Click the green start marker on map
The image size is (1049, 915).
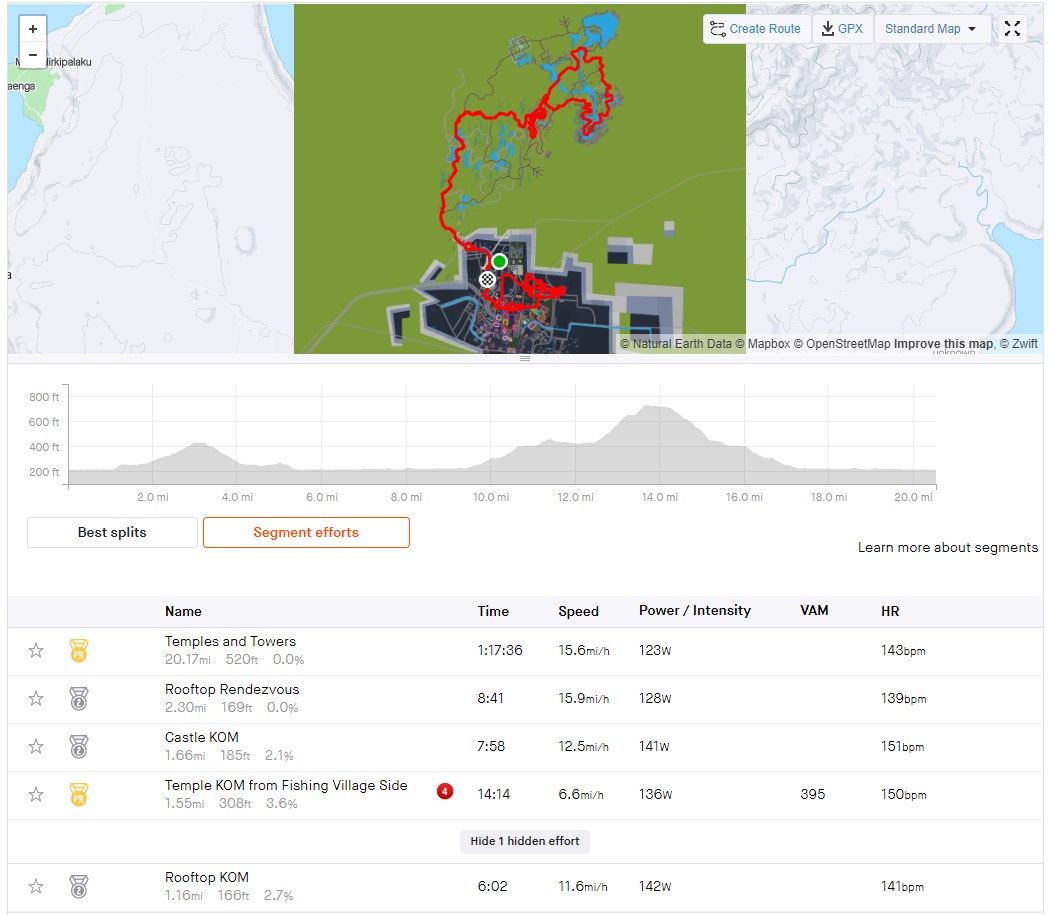click(x=499, y=261)
